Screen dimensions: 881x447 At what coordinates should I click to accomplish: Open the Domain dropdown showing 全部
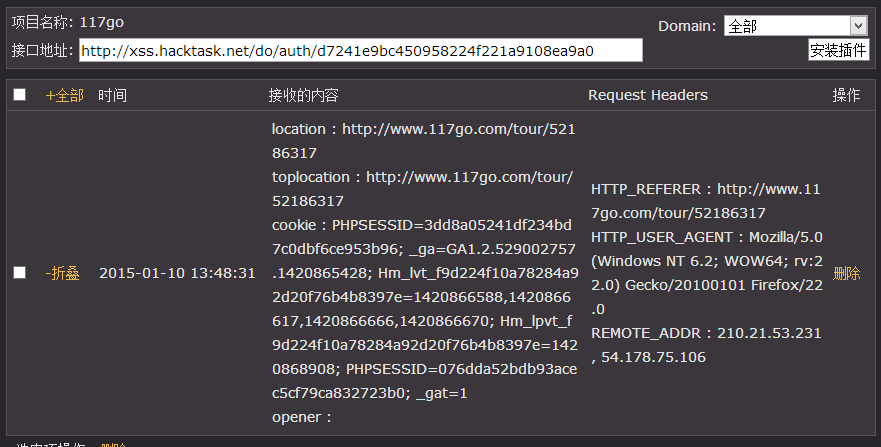796,26
